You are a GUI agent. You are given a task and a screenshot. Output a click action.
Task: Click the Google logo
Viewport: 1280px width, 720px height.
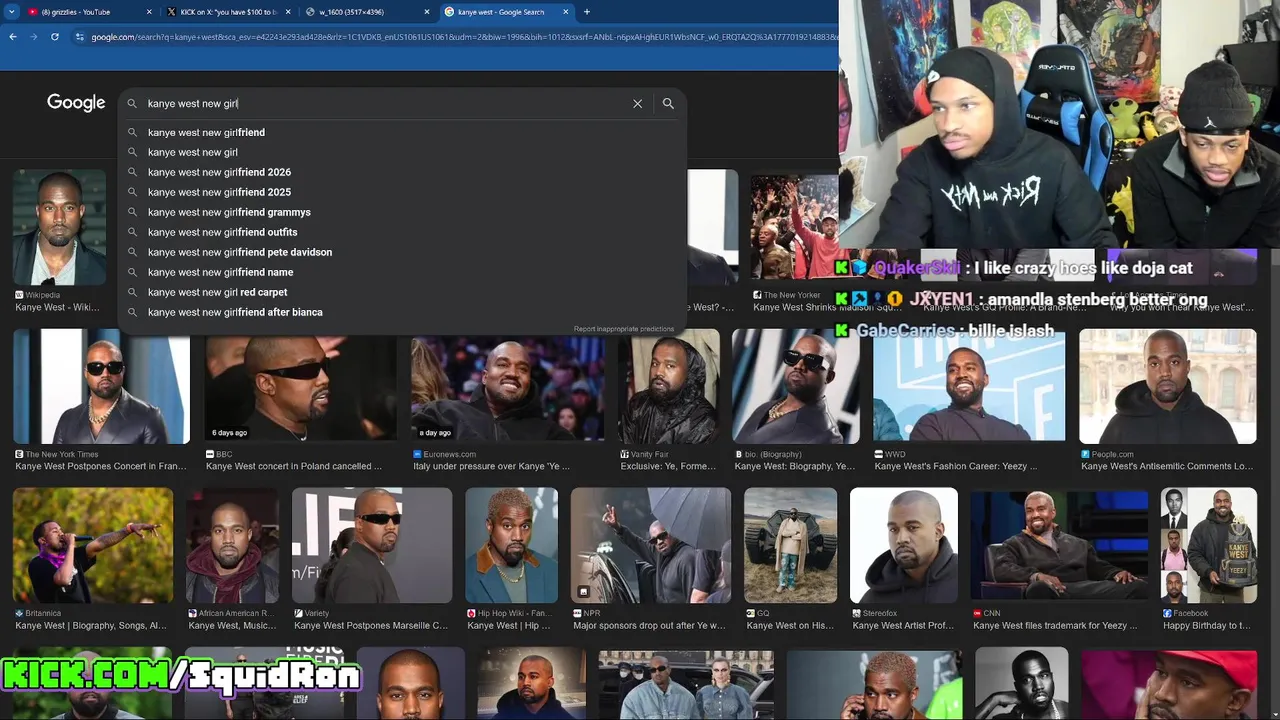pos(76,103)
